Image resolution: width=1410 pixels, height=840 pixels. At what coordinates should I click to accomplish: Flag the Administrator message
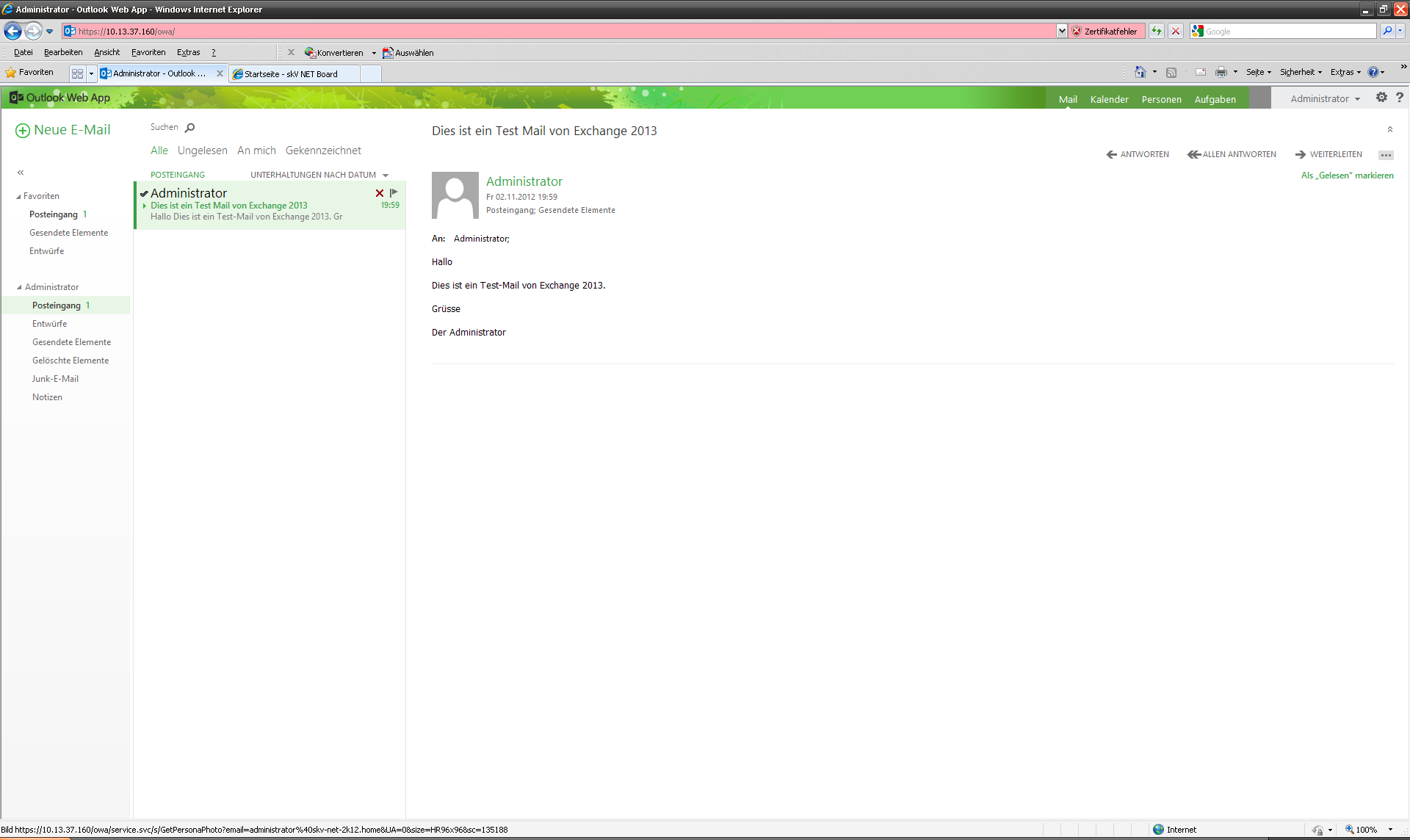click(394, 192)
